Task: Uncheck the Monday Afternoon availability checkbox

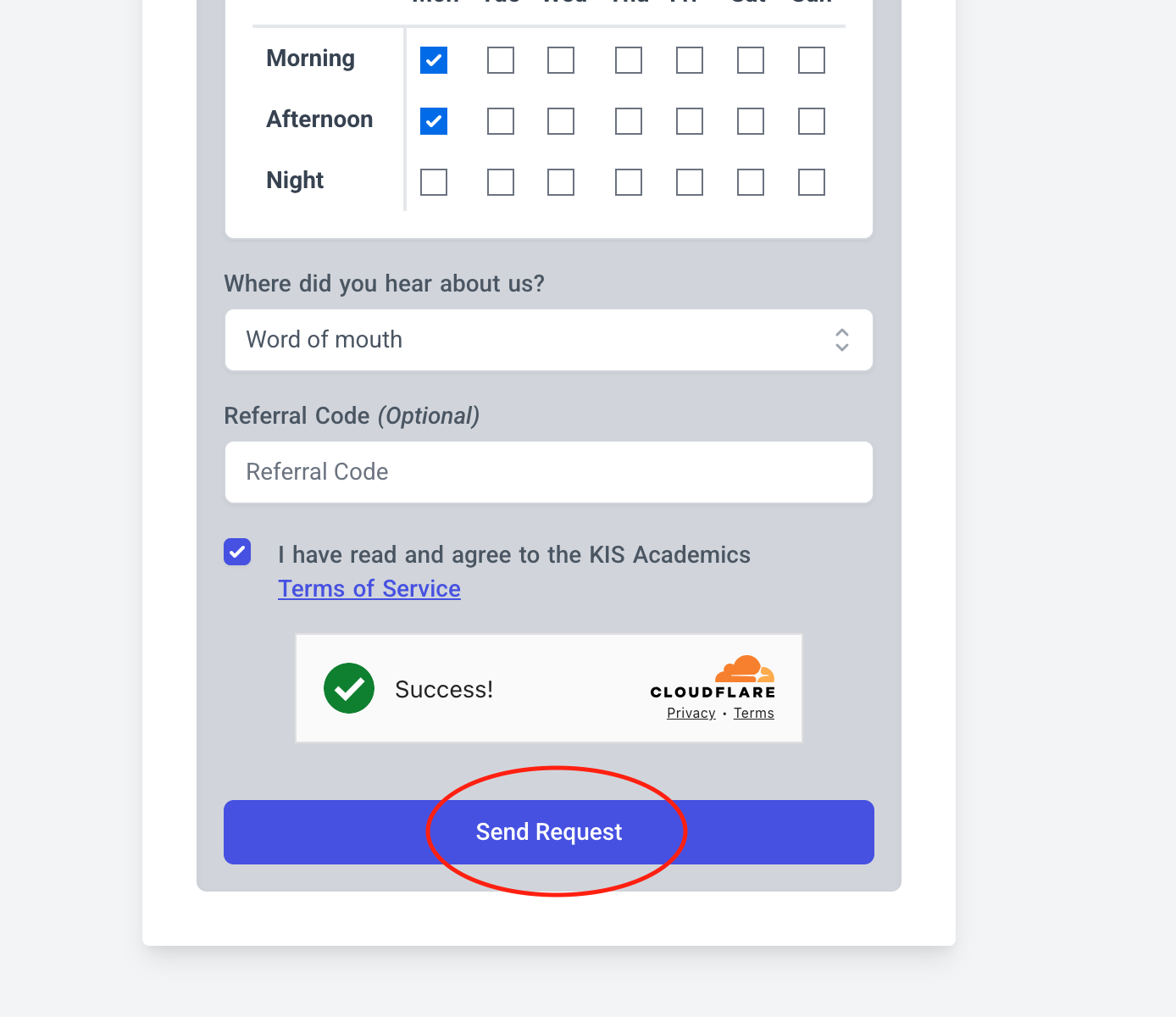Action: click(434, 121)
